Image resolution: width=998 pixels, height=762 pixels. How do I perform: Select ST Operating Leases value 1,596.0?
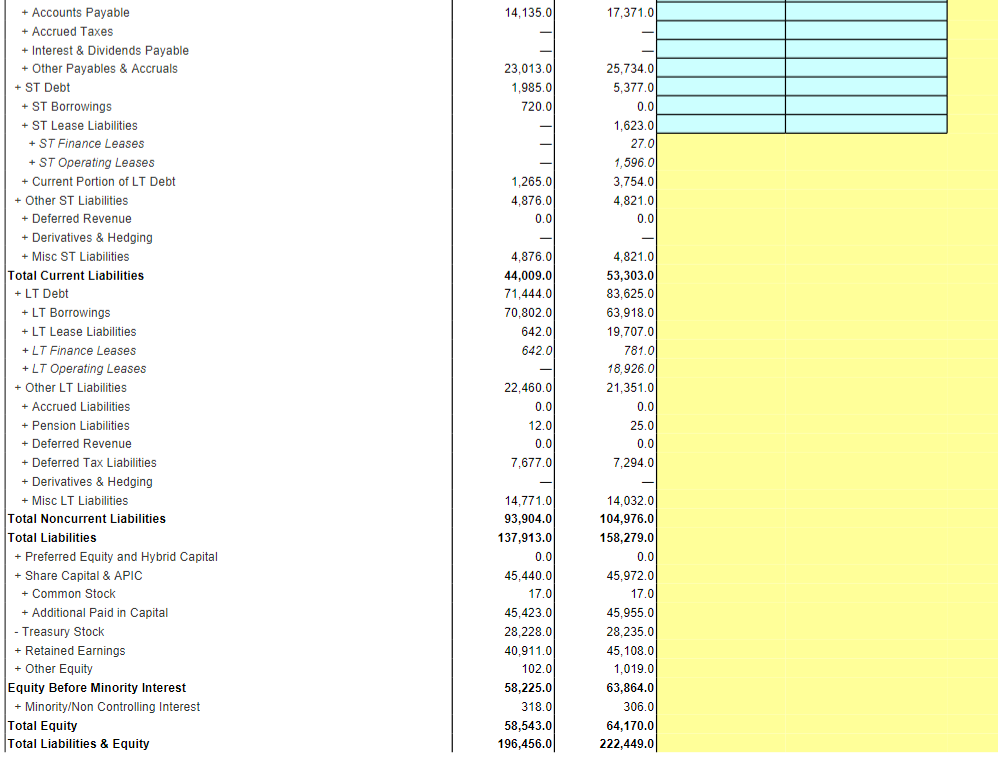click(x=634, y=163)
